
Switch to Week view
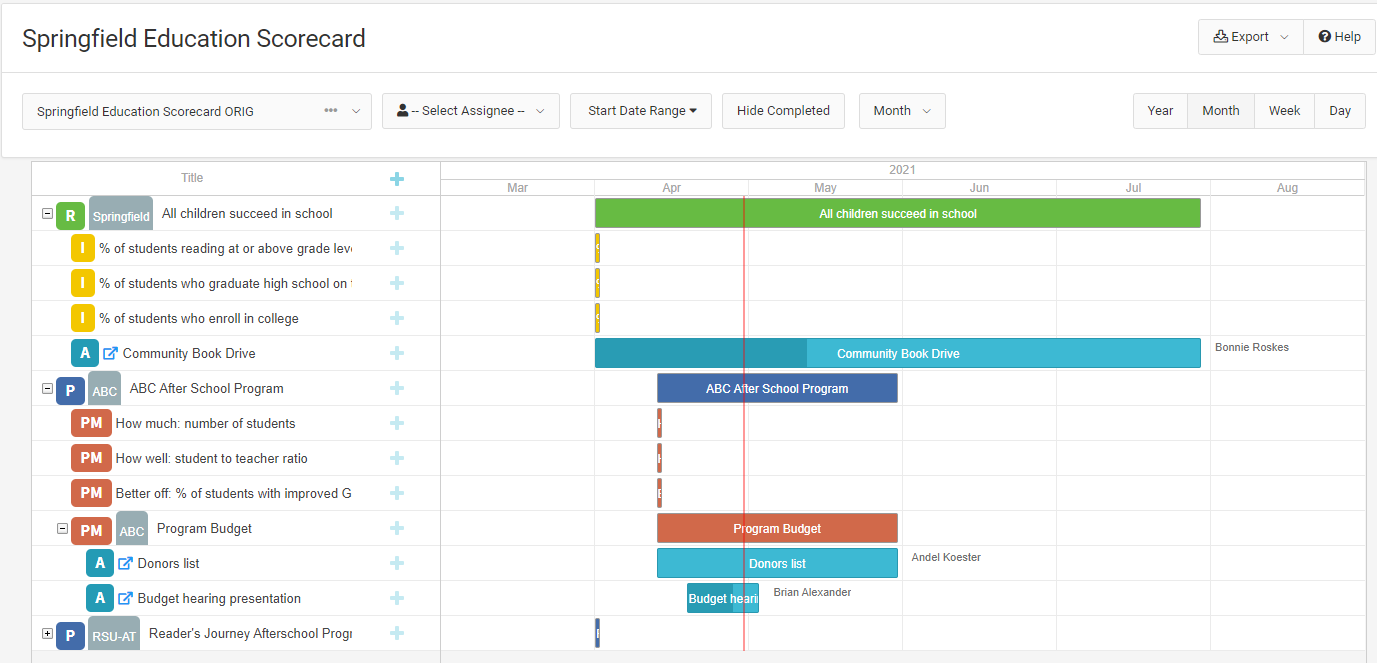(1284, 111)
